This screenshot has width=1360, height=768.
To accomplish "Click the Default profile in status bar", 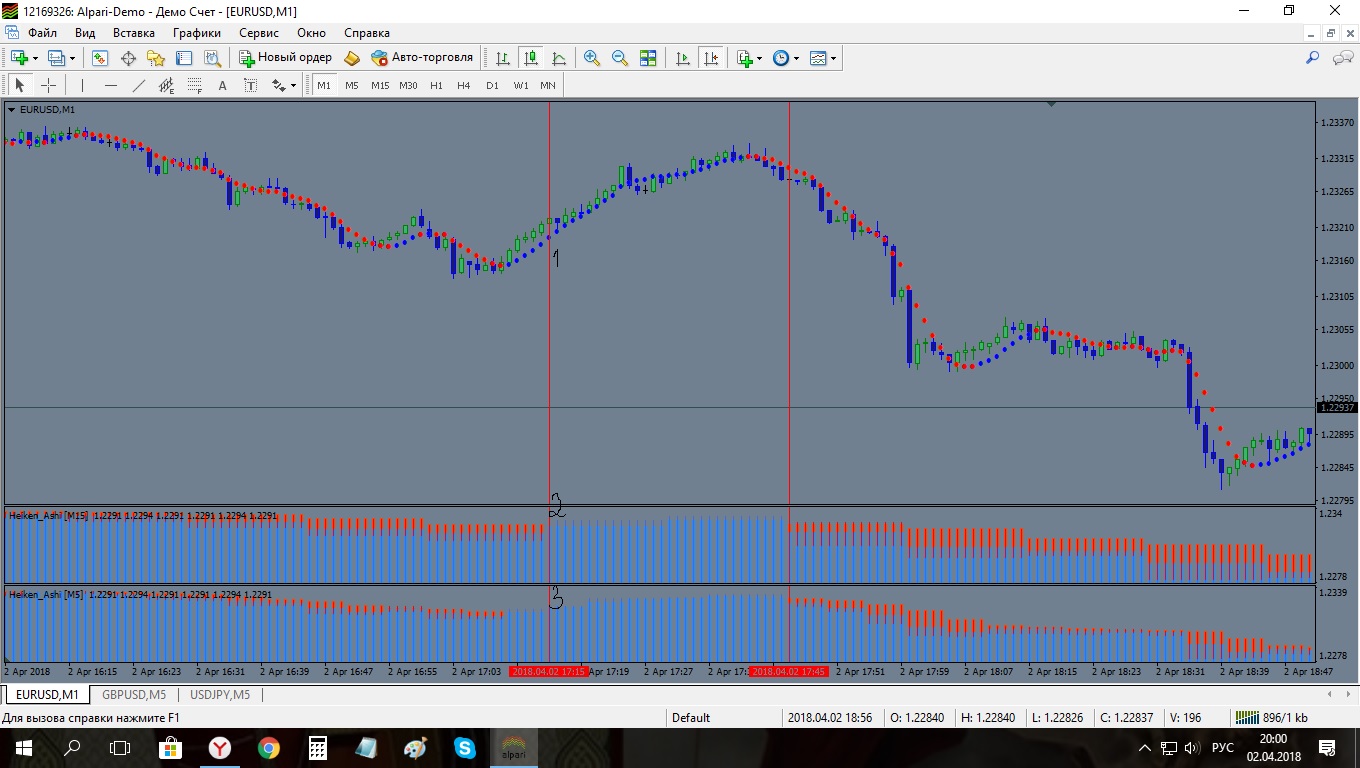I will tap(691, 717).
